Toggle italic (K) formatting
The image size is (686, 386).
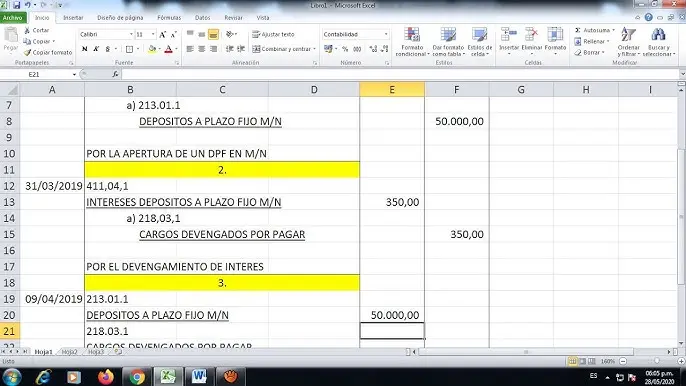[x=96, y=49]
